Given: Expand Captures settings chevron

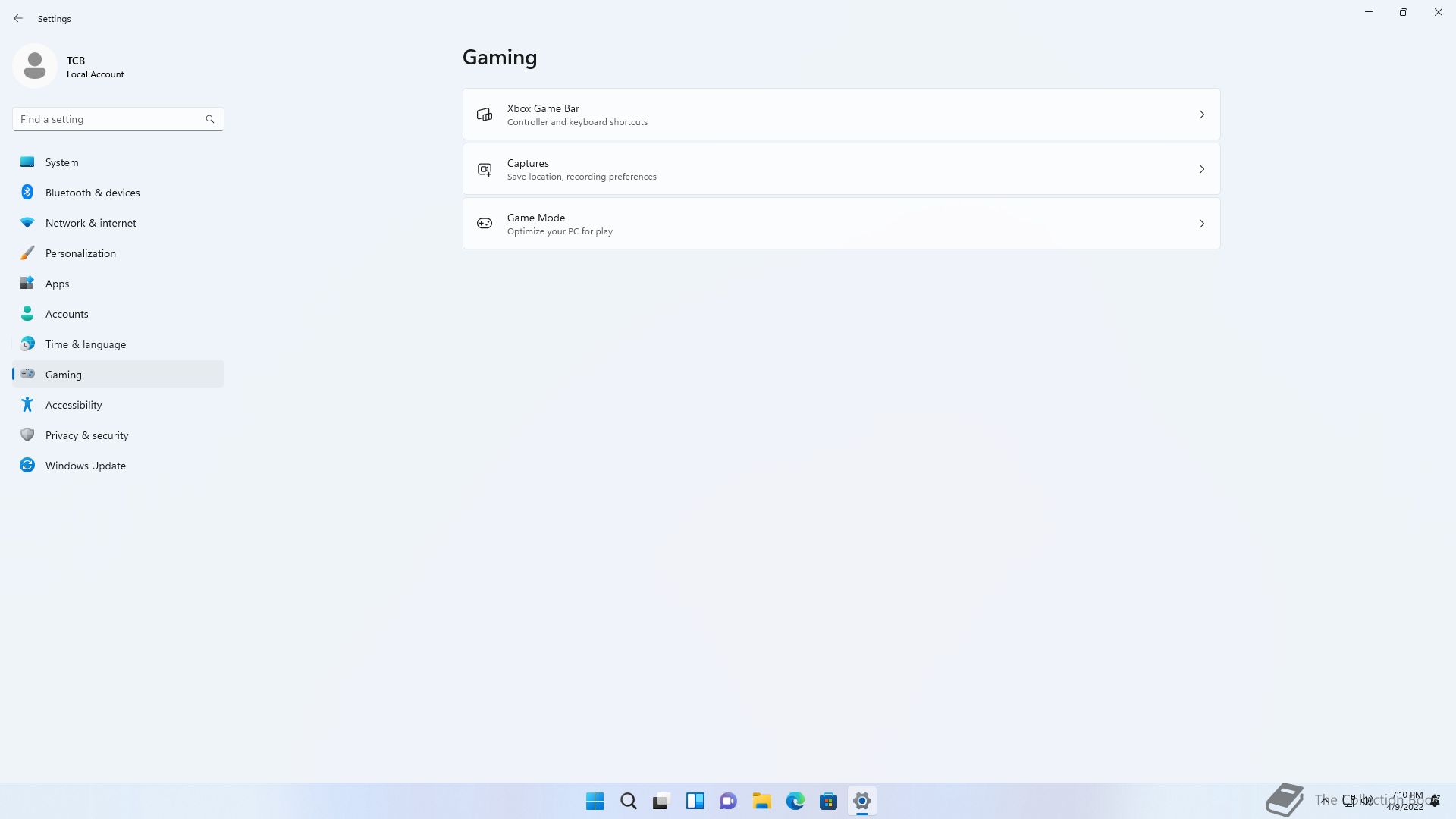Looking at the screenshot, I should coord(1202,169).
